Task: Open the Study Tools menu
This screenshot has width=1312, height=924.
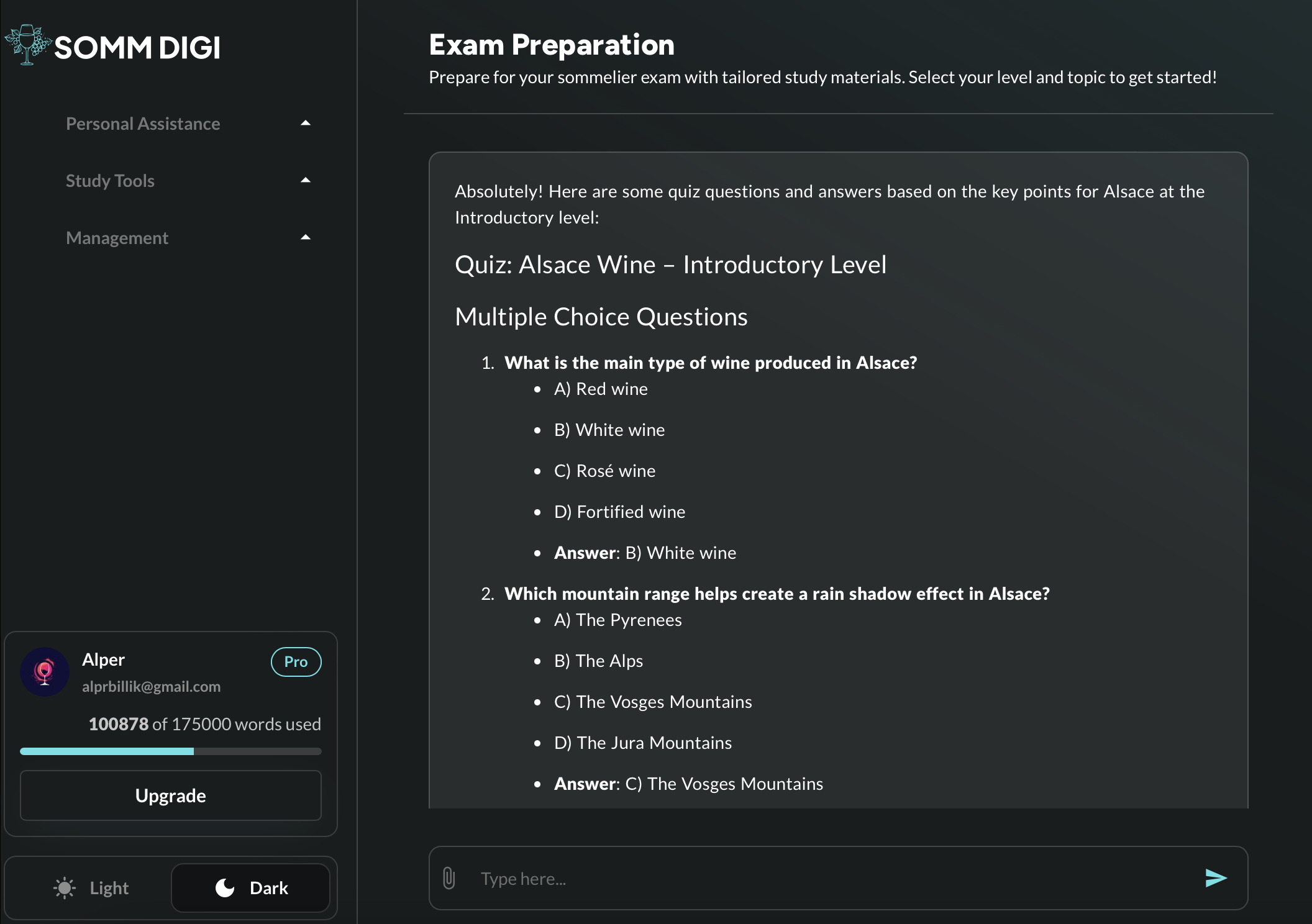Action: click(110, 181)
